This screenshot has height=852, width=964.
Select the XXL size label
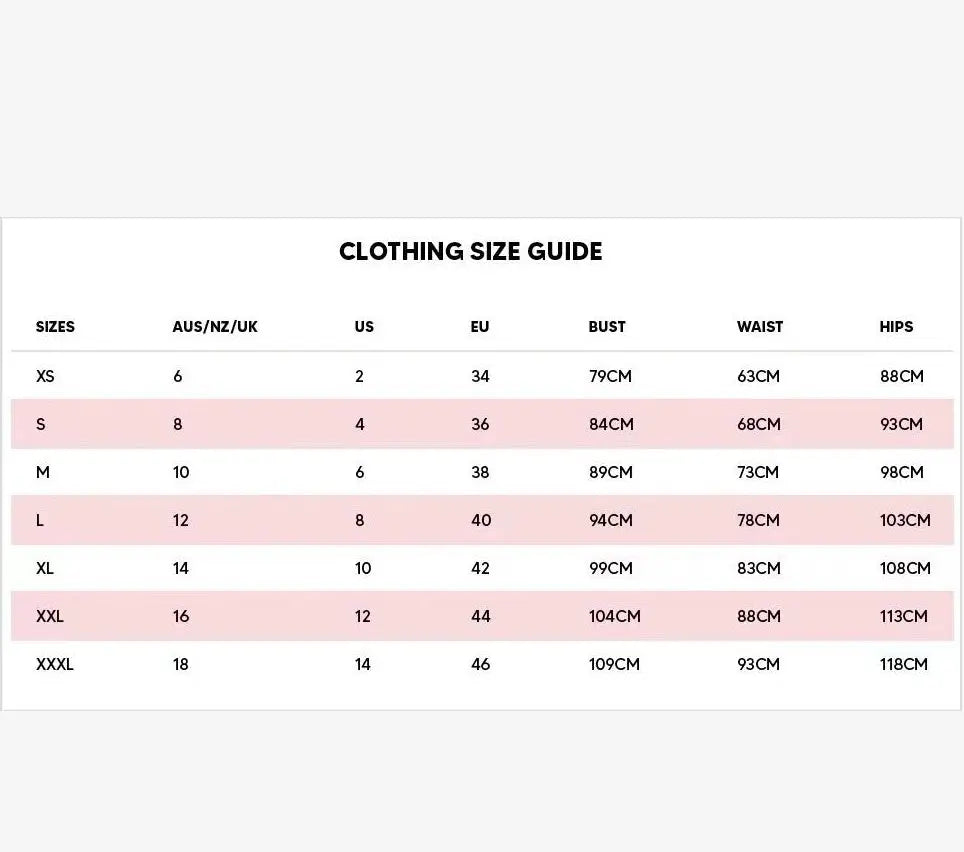pos(50,617)
